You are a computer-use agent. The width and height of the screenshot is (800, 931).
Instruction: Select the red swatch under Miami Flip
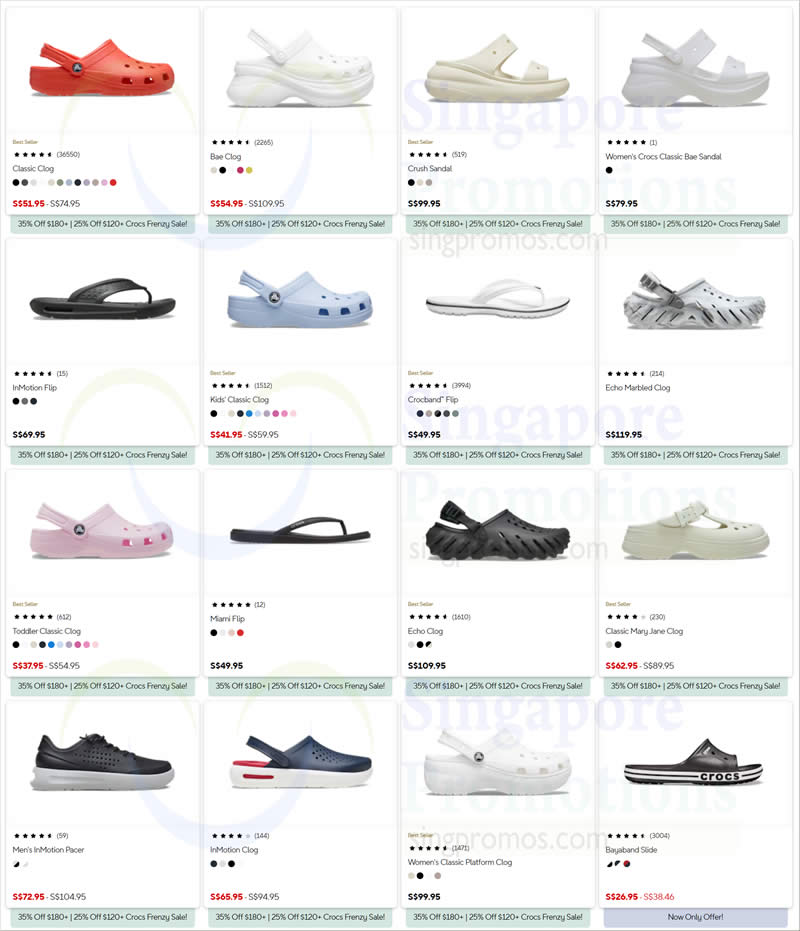[240, 633]
